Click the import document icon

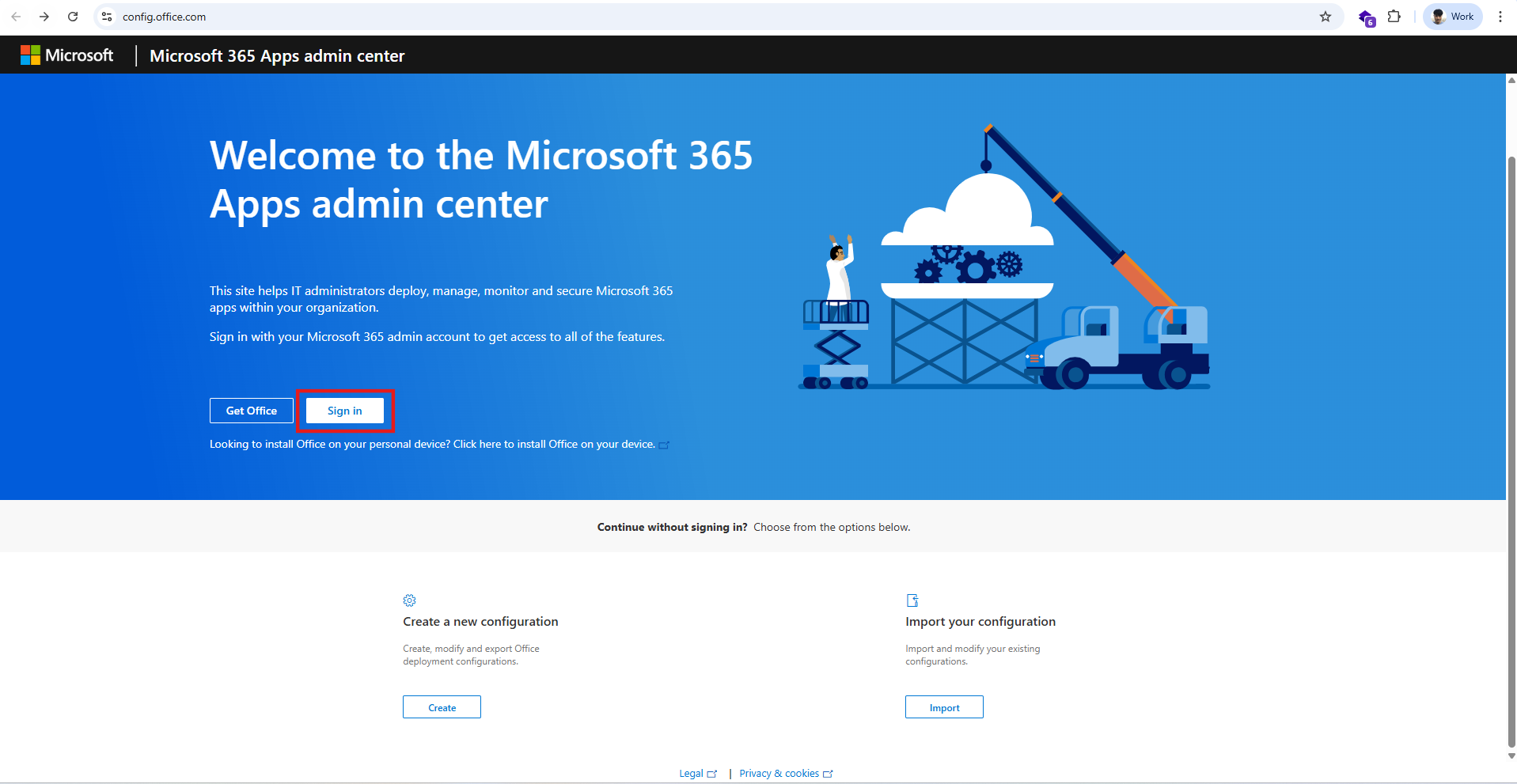pos(912,600)
